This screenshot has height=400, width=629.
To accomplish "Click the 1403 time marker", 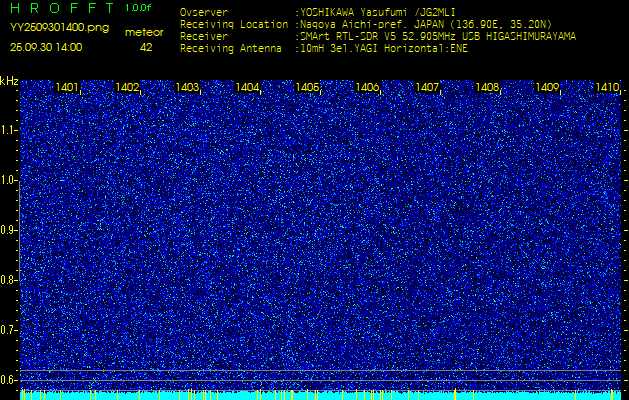I will 187,87.
